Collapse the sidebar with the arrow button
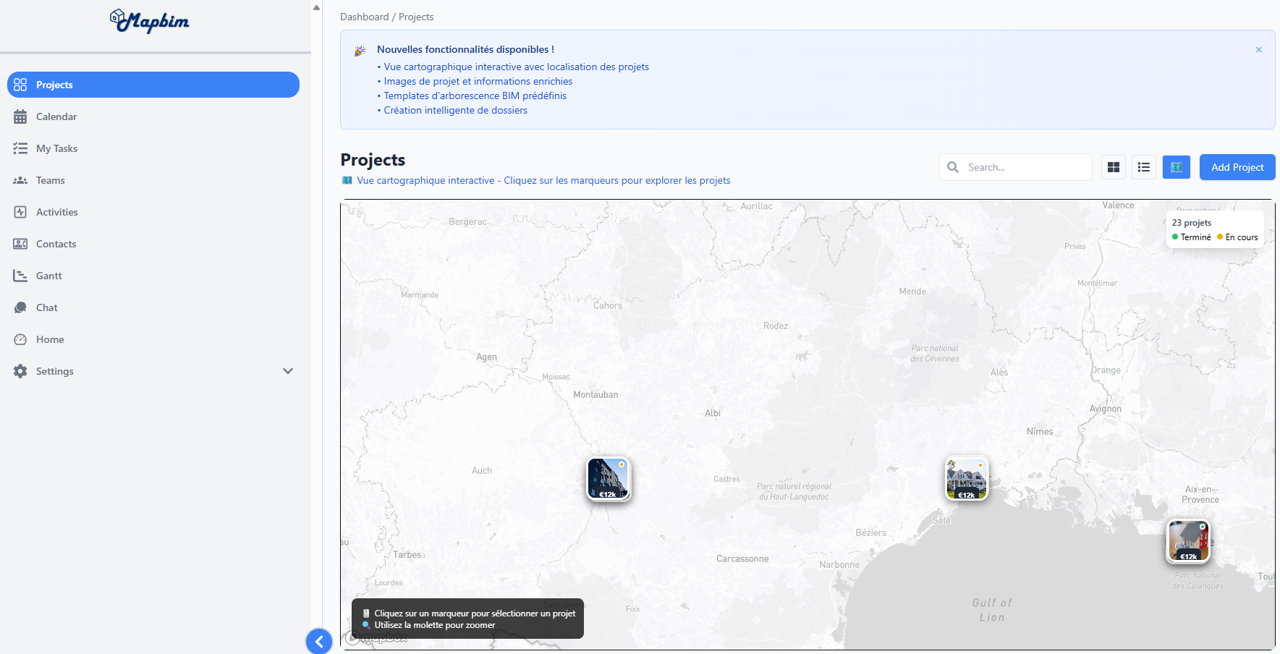 pos(319,641)
